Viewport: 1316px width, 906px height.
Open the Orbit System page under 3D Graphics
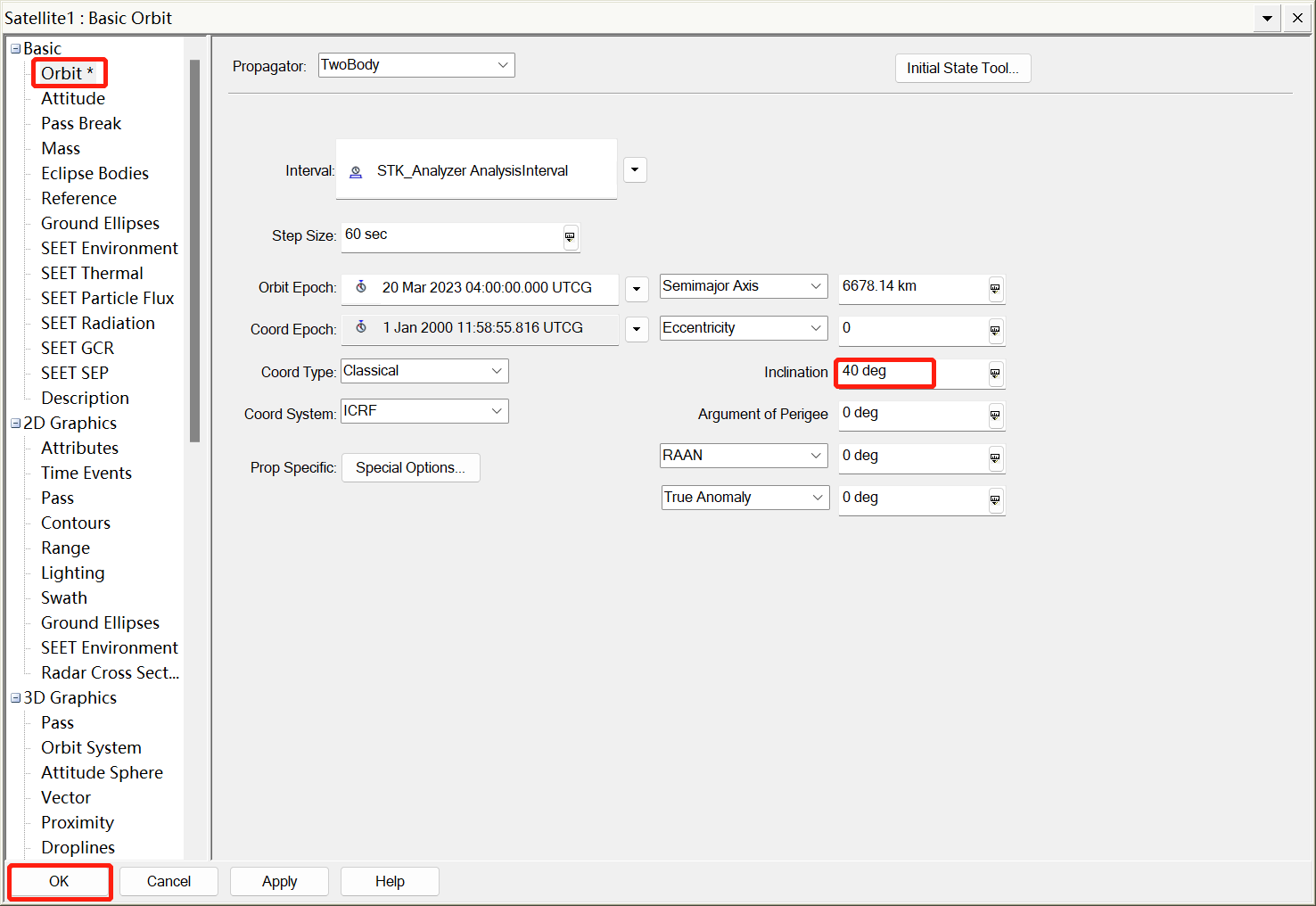click(91, 748)
